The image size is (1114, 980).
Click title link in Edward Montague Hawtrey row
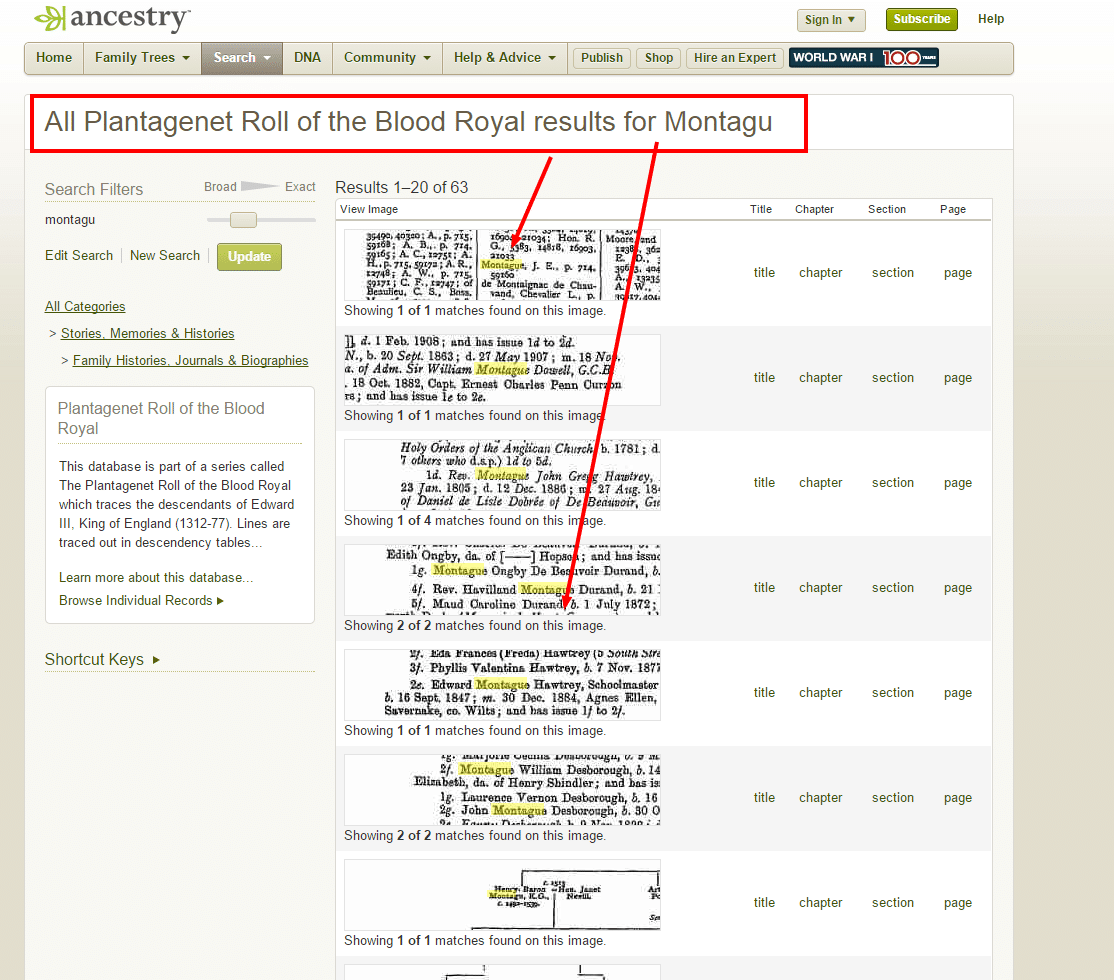pos(764,693)
